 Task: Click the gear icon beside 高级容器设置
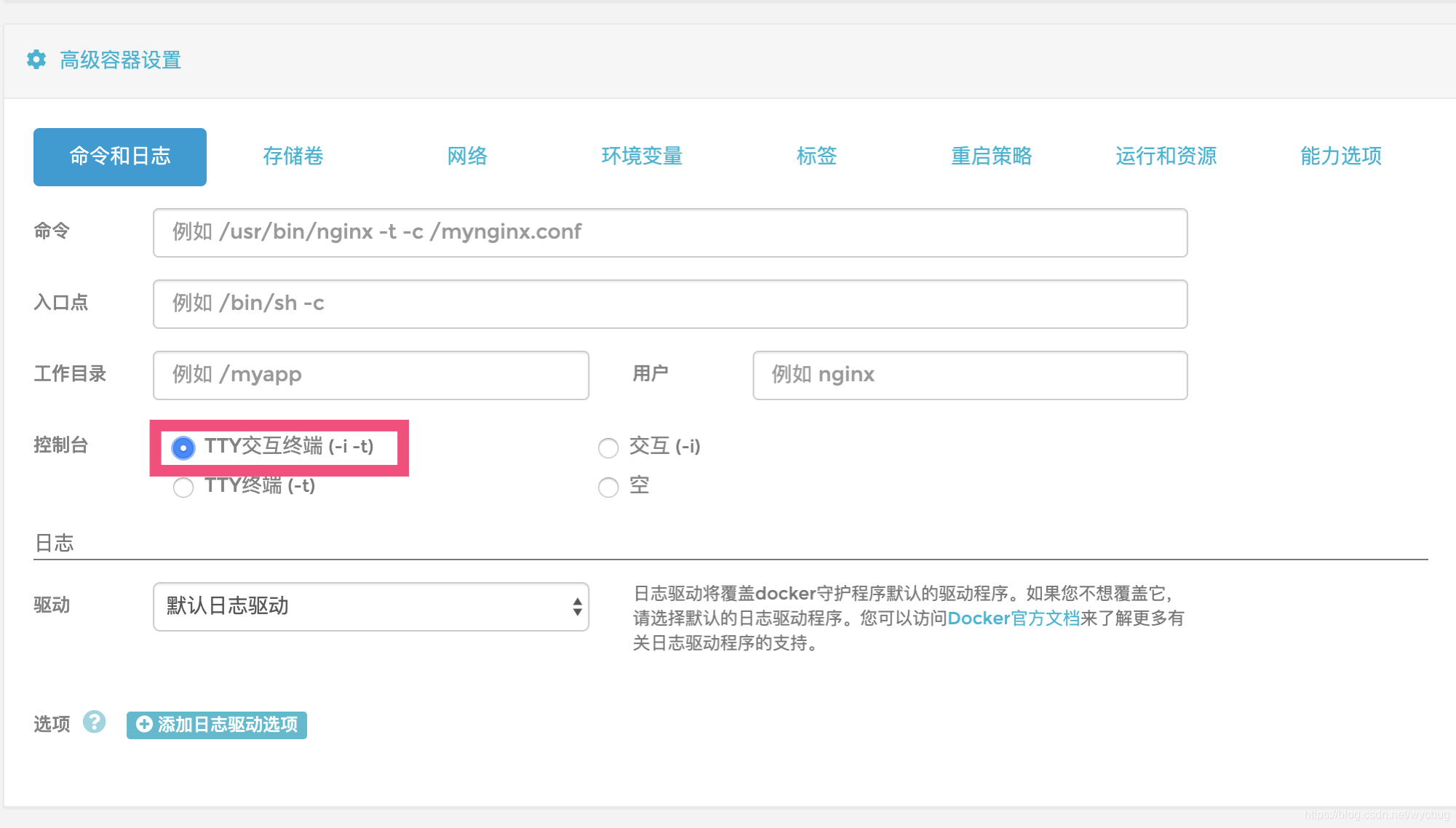pos(36,60)
